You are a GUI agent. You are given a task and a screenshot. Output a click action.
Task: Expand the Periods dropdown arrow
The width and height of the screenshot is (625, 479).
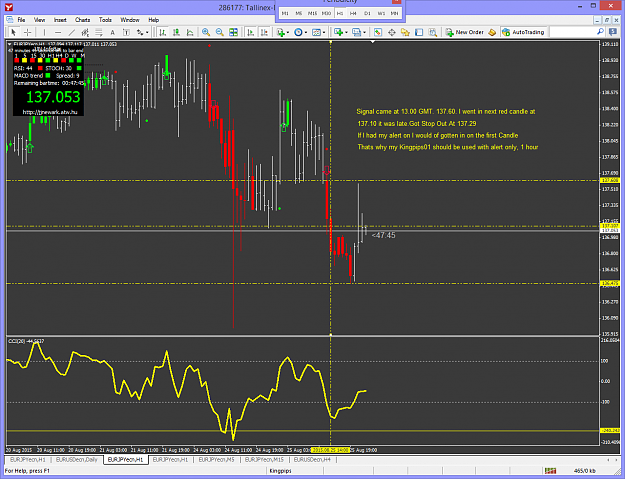pos(306,33)
